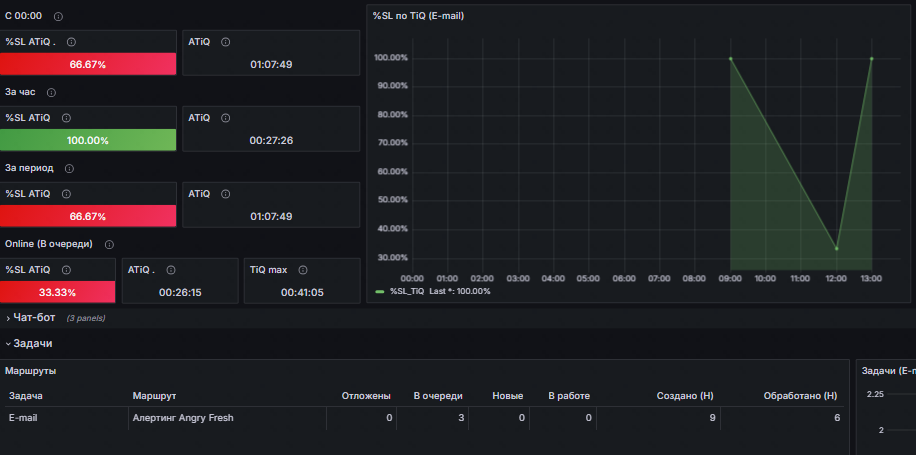The height and width of the screenshot is (455, 916).
Task: Click info icon next to Online (В очереди)
Action: tap(109, 244)
